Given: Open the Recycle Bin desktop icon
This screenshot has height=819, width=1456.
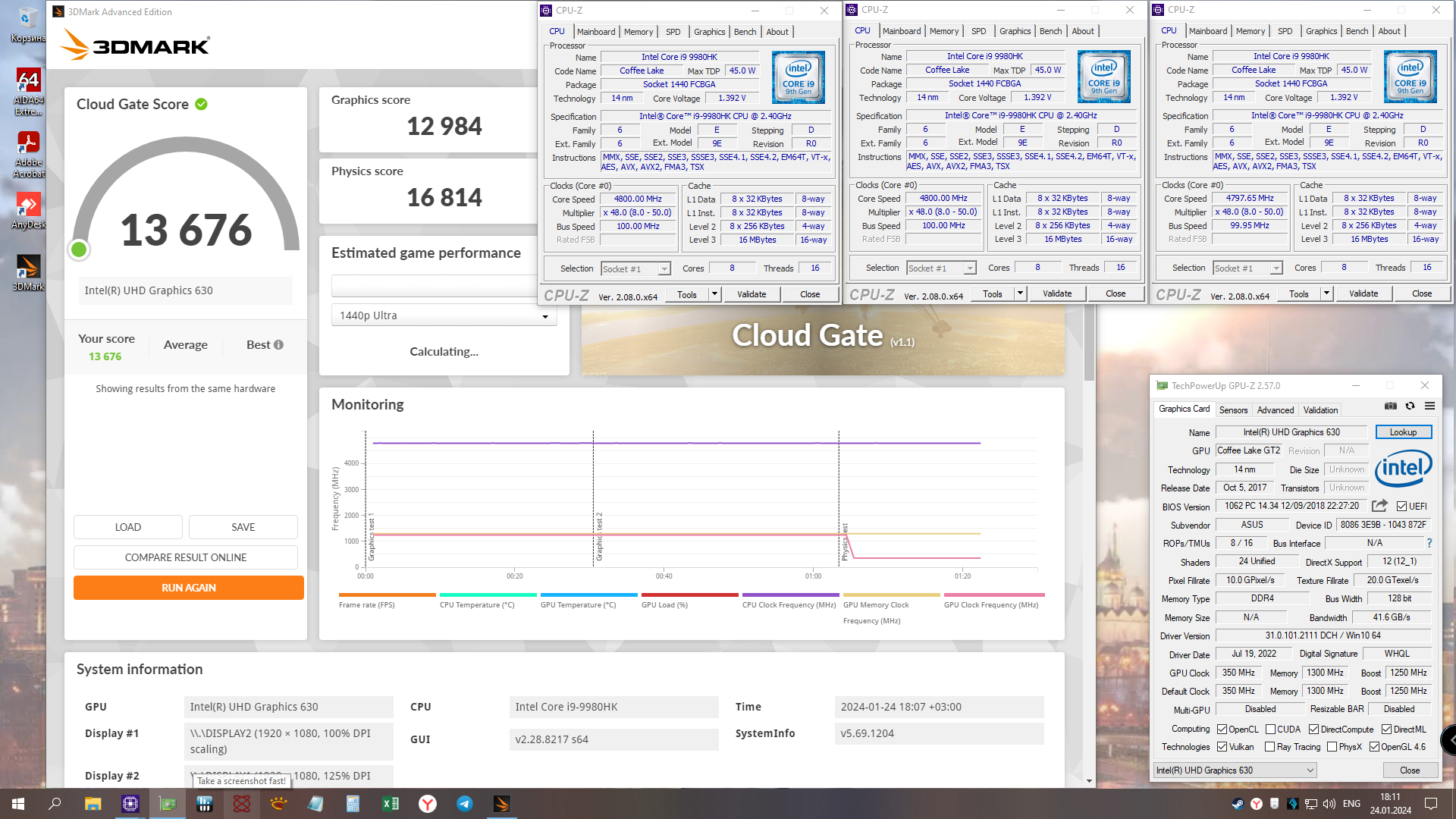Looking at the screenshot, I should (28, 25).
